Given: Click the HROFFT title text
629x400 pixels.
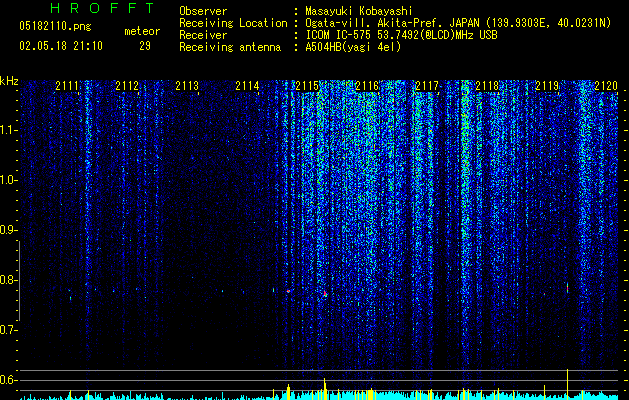Looking at the screenshot, I should coord(102,8).
